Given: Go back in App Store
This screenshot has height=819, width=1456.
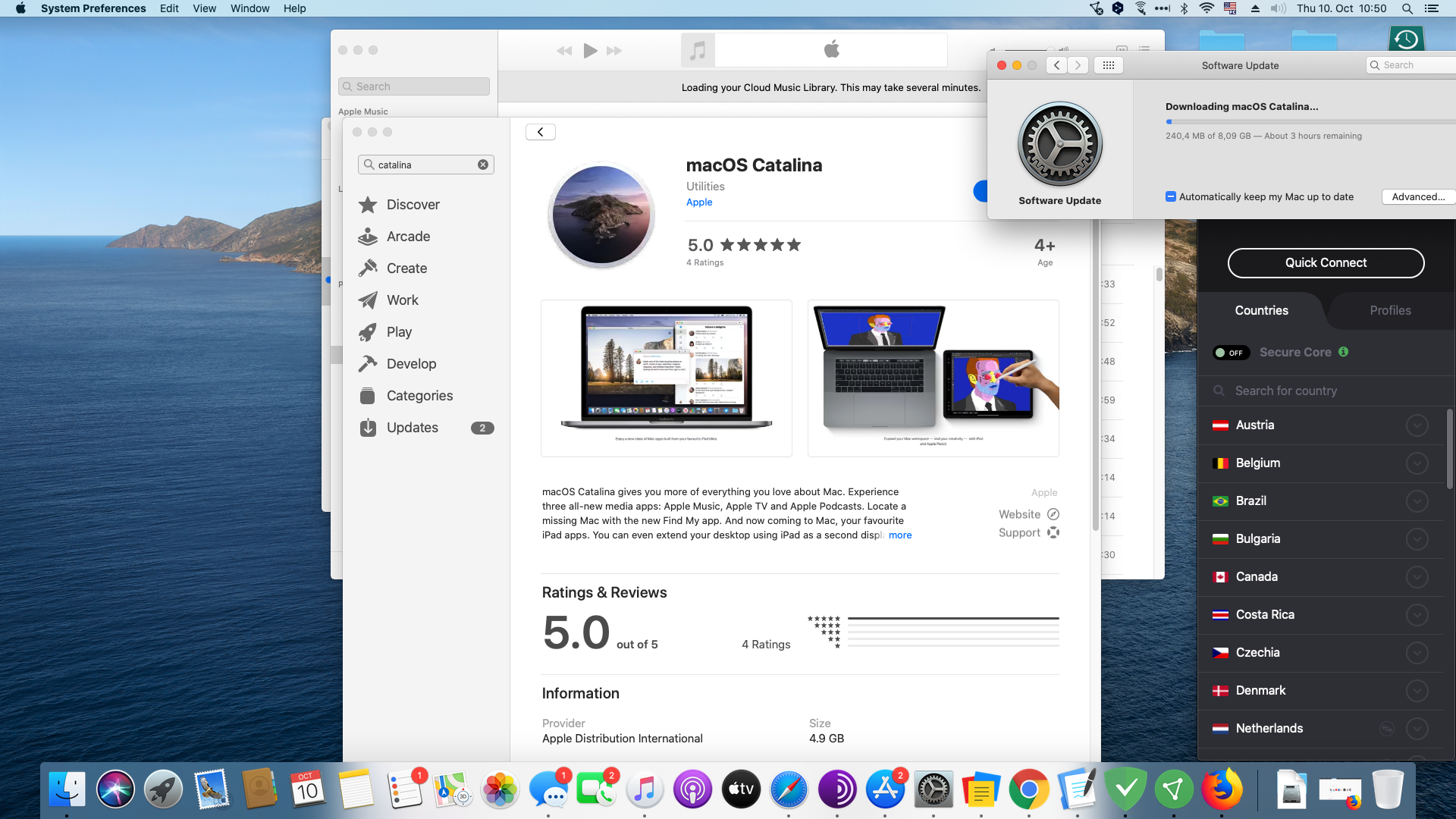Looking at the screenshot, I should 541,132.
